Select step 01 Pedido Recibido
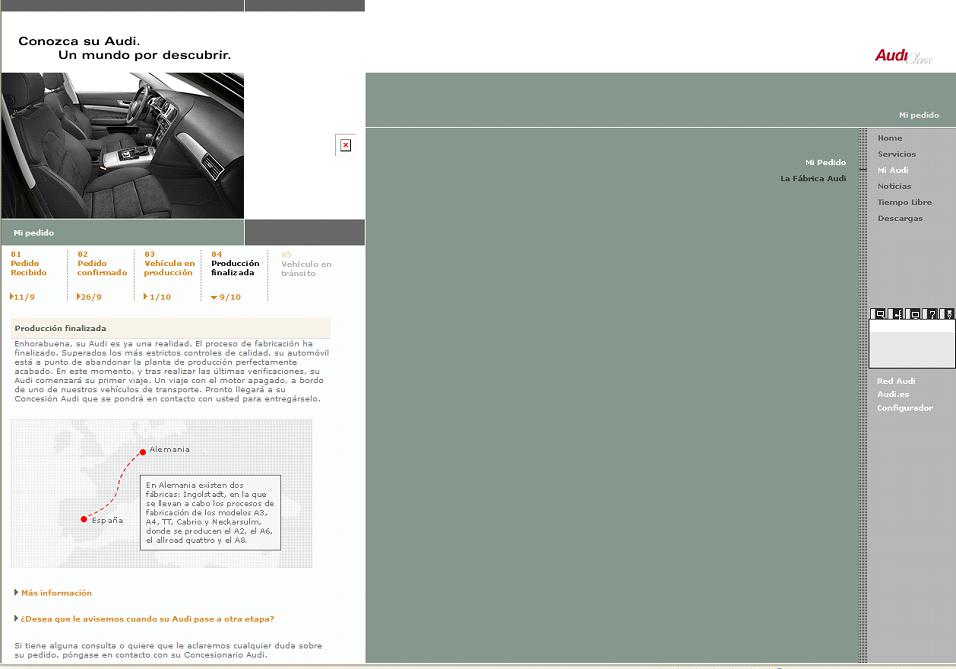The width and height of the screenshot is (956, 669). point(29,263)
